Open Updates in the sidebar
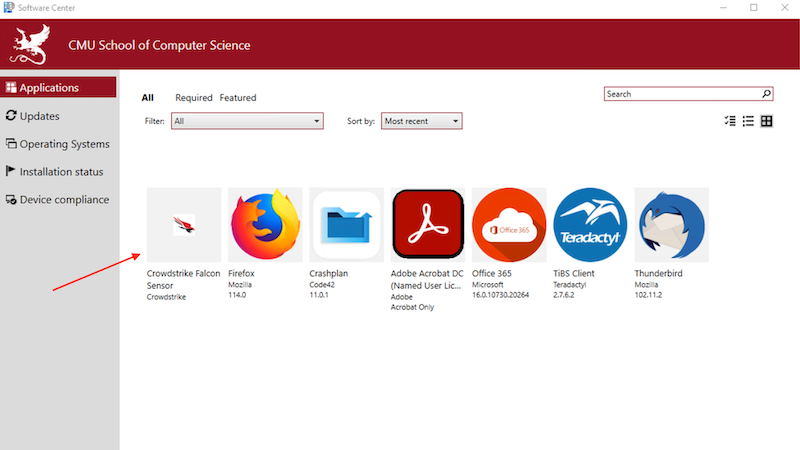The height and width of the screenshot is (450, 800). coord(58,116)
